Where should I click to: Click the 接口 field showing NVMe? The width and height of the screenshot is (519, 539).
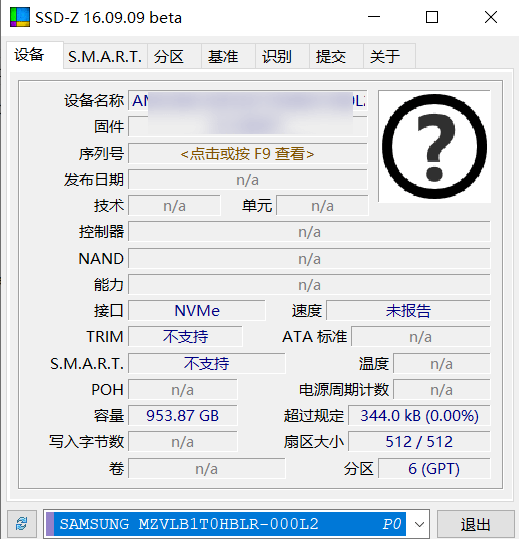[197, 311]
